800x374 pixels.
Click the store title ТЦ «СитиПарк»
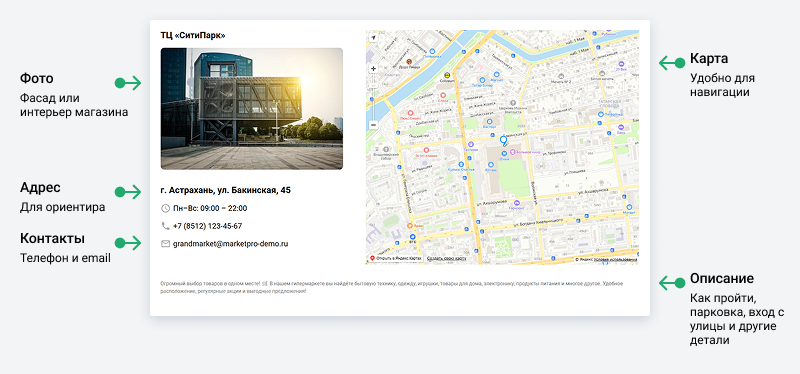[193, 35]
